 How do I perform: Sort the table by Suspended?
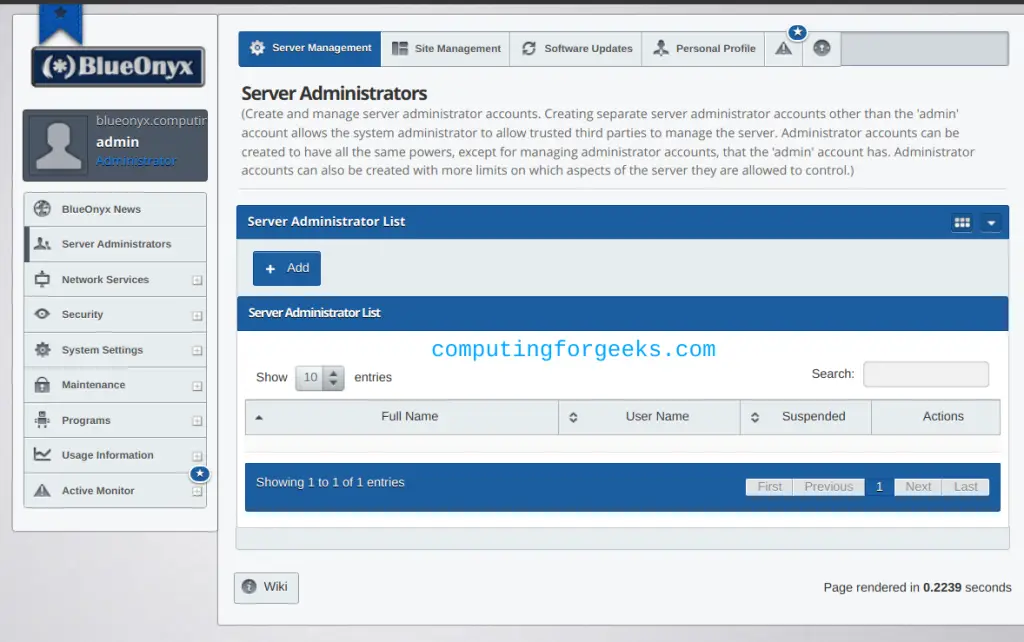point(806,417)
